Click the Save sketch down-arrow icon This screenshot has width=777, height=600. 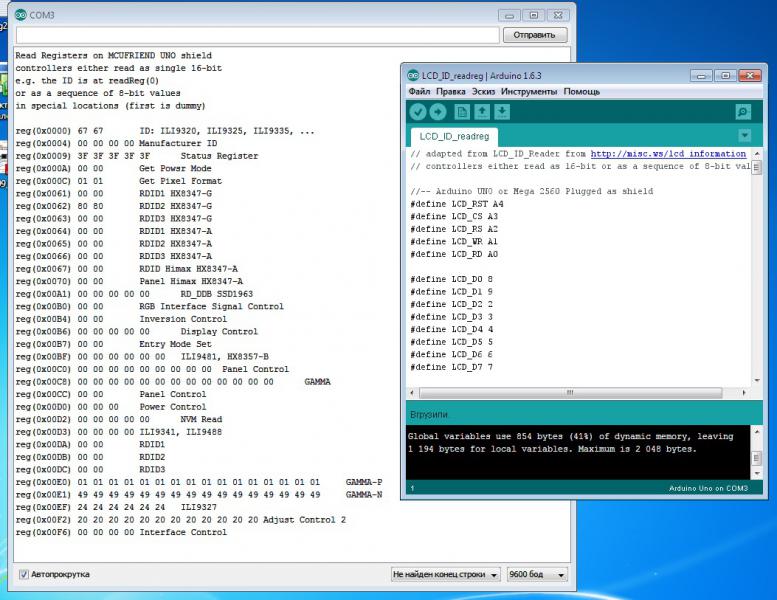(502, 112)
